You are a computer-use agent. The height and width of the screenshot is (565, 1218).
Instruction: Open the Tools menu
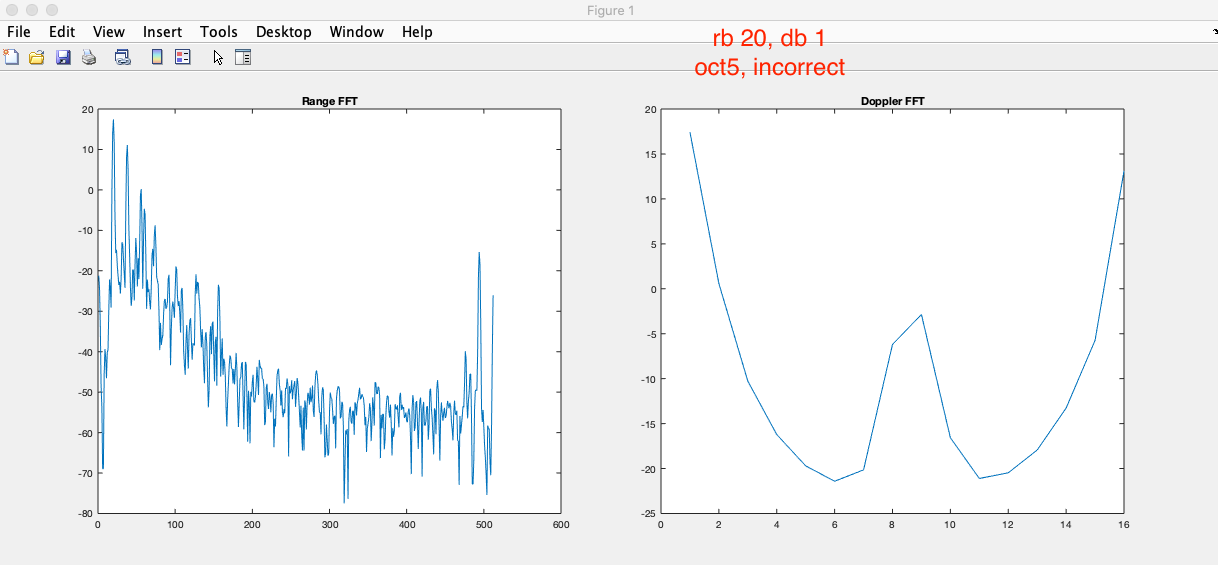click(219, 31)
